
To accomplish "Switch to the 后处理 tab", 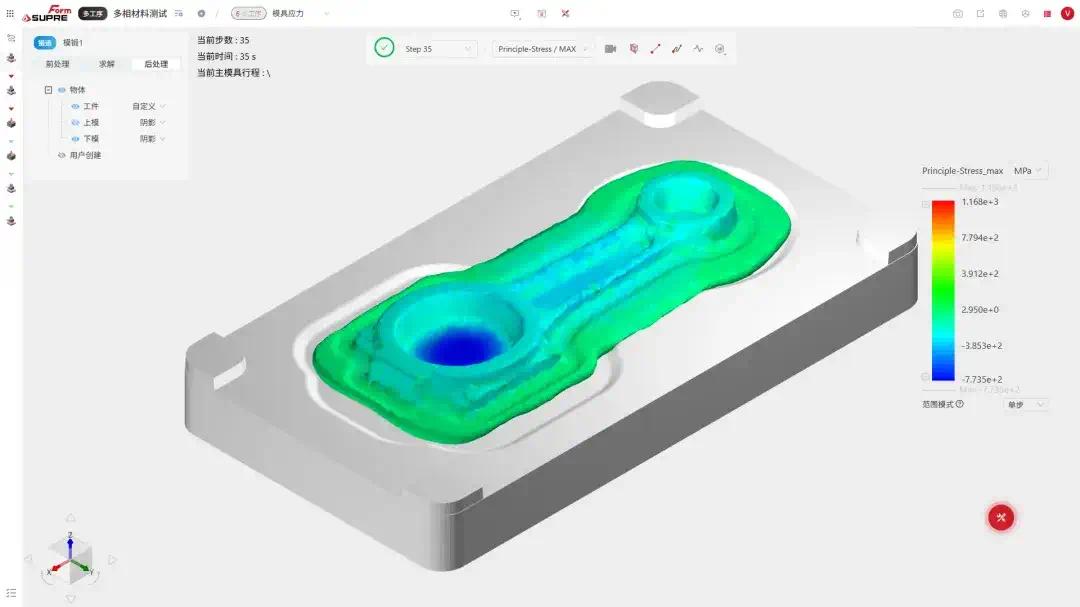I will [x=156, y=64].
